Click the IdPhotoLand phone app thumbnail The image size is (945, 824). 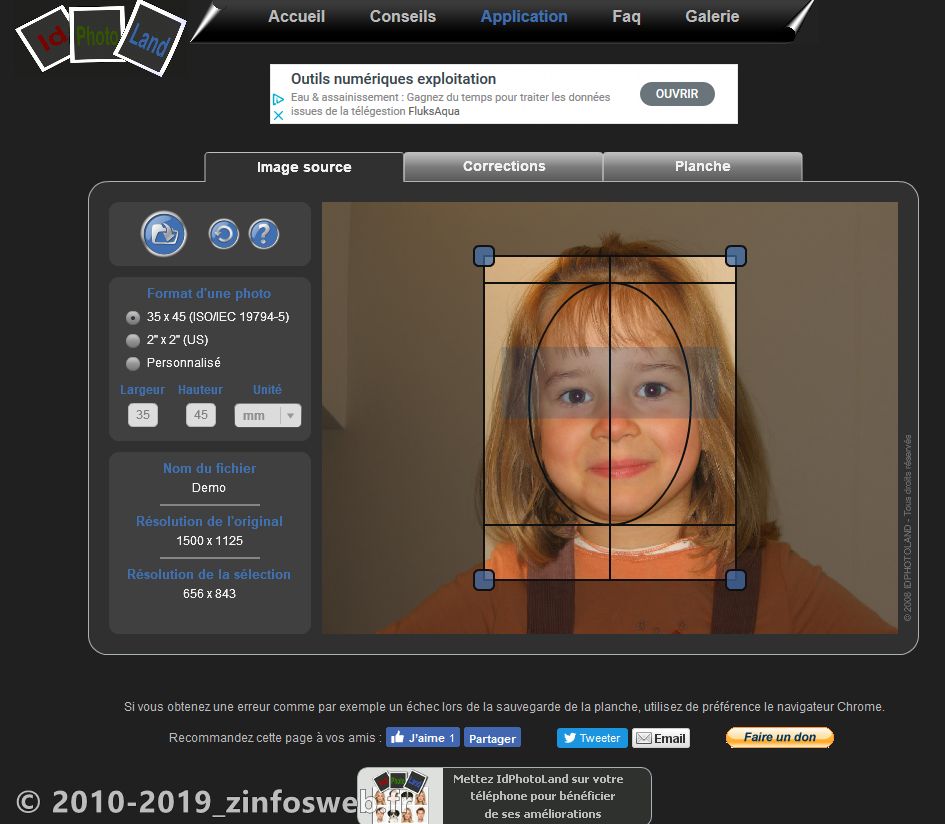[399, 795]
